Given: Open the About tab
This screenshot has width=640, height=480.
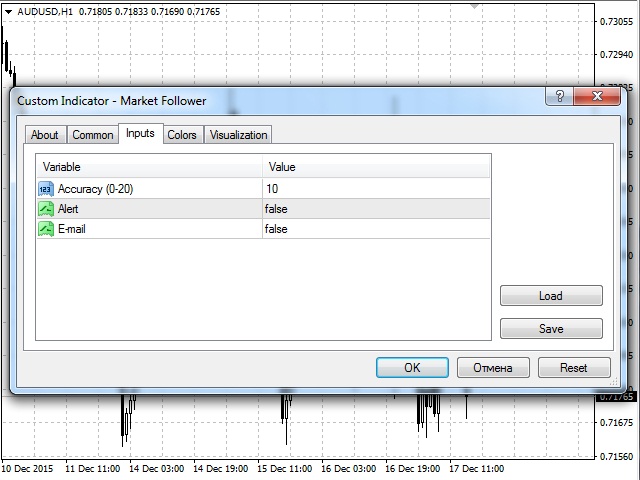Looking at the screenshot, I should pos(45,135).
